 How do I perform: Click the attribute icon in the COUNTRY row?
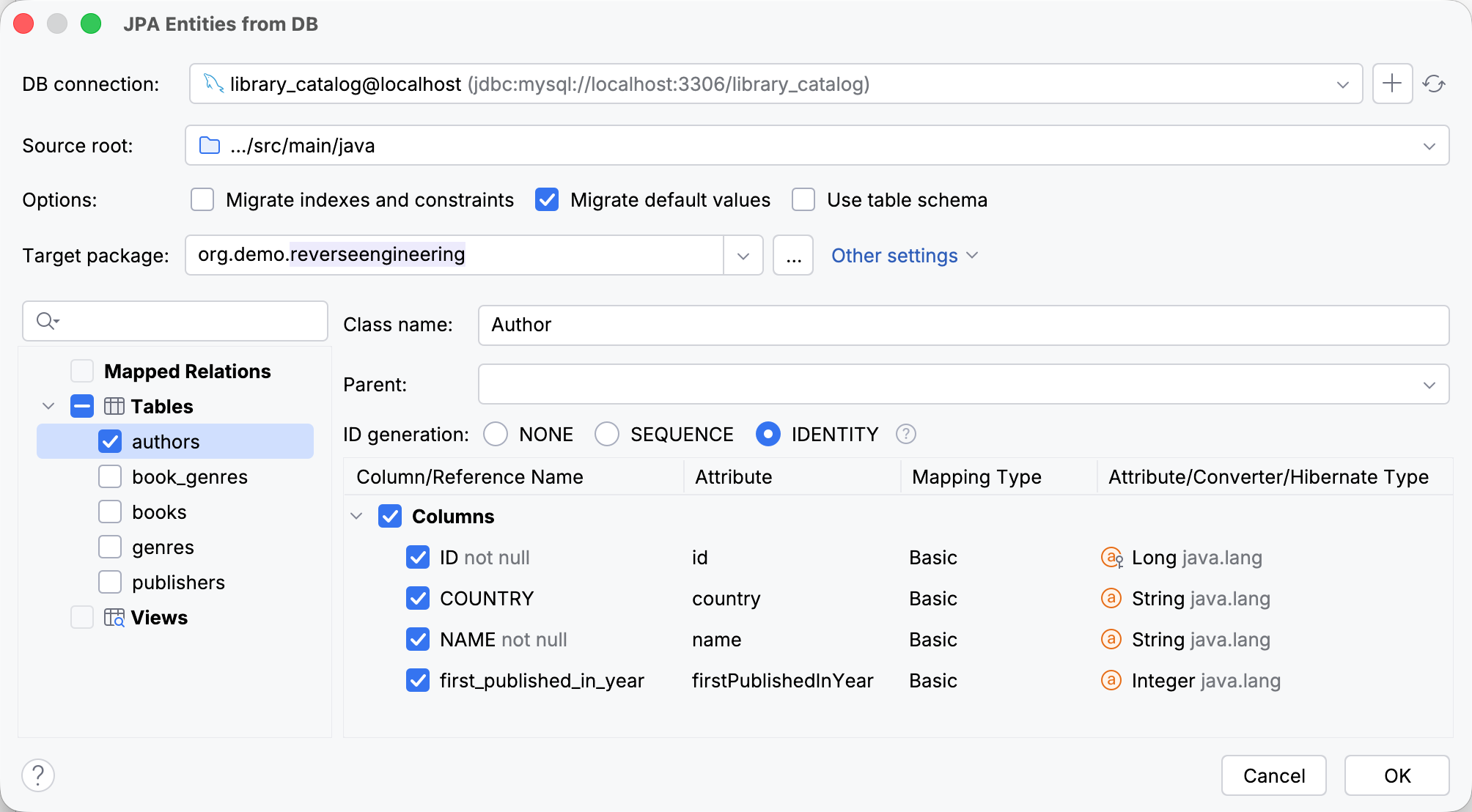1111,599
